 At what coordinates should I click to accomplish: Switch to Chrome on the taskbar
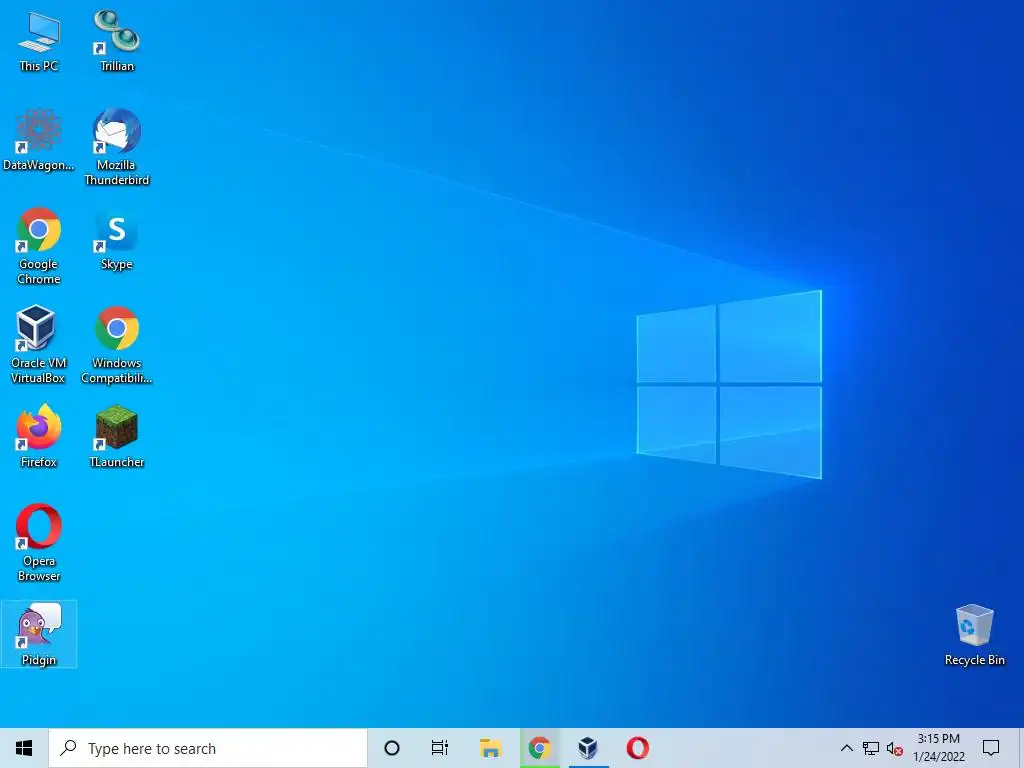539,748
